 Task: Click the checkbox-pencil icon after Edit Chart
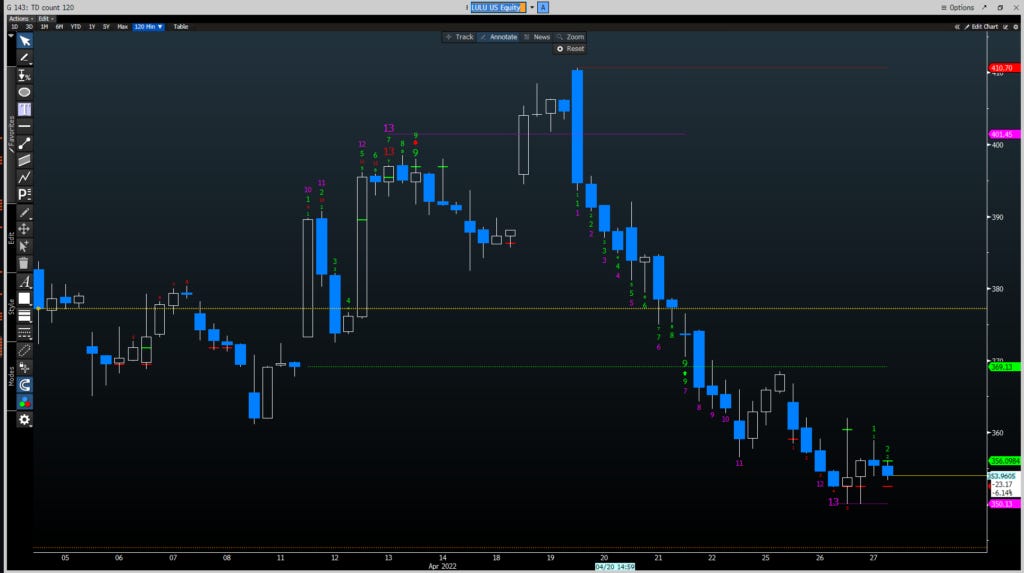tap(1006, 27)
